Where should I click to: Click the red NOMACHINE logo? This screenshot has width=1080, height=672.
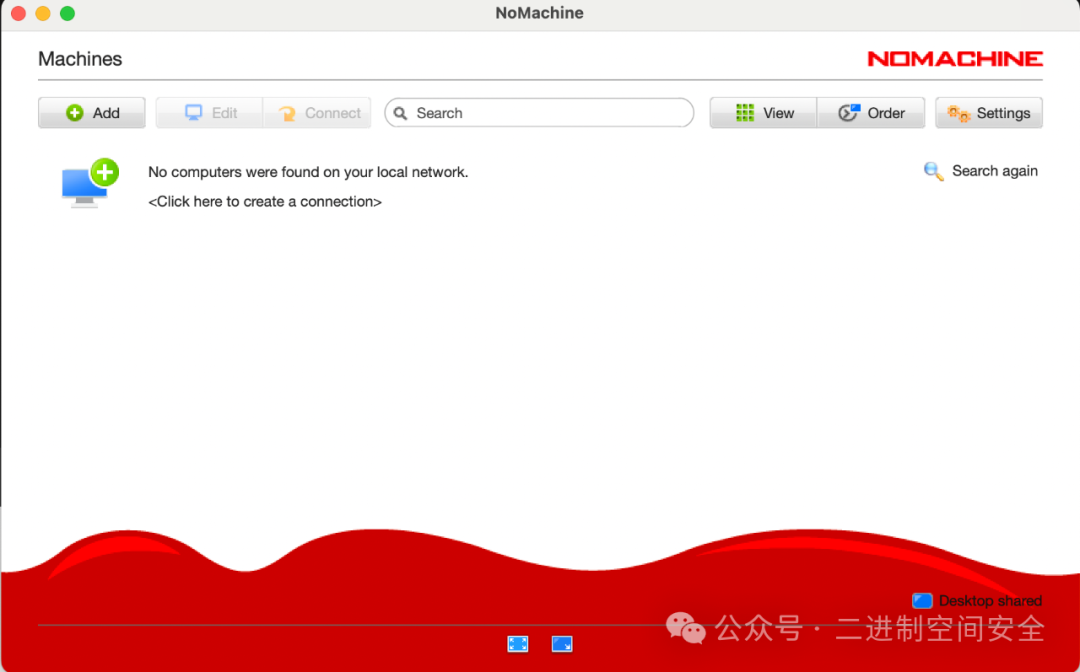tap(954, 59)
